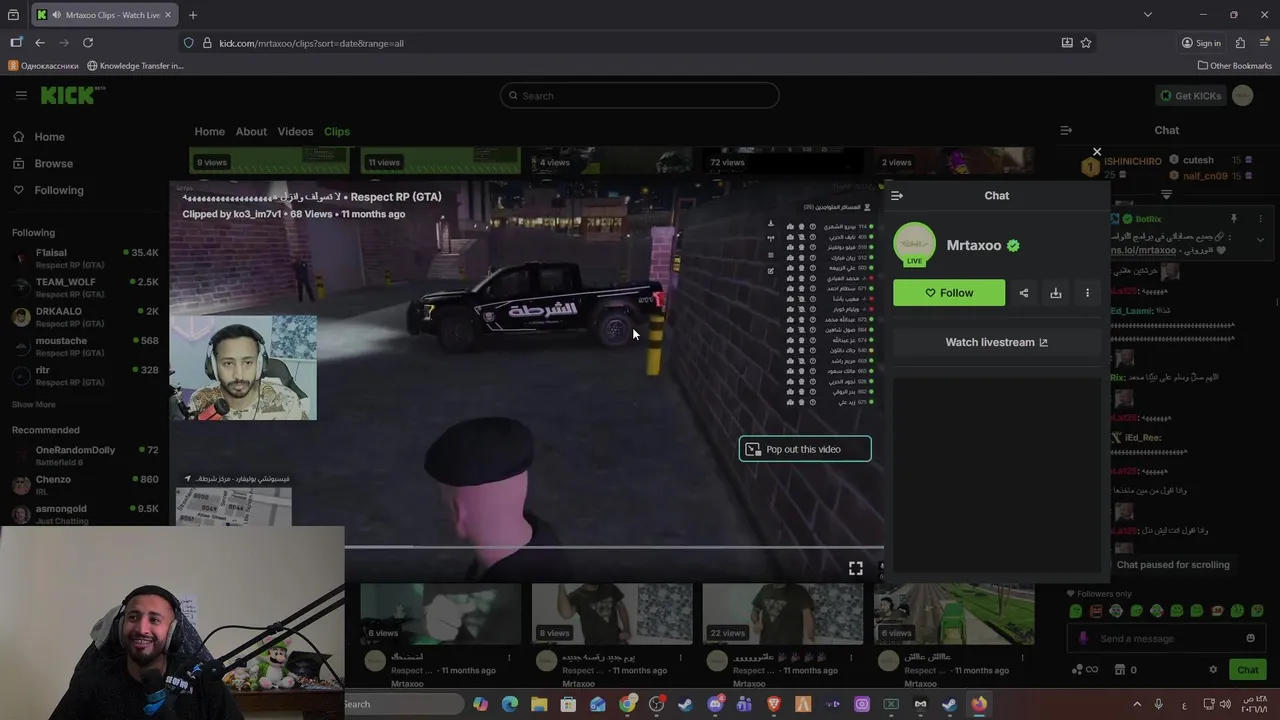
Task: Go to the Kick logo homepage
Action: pyautogui.click(x=73, y=95)
